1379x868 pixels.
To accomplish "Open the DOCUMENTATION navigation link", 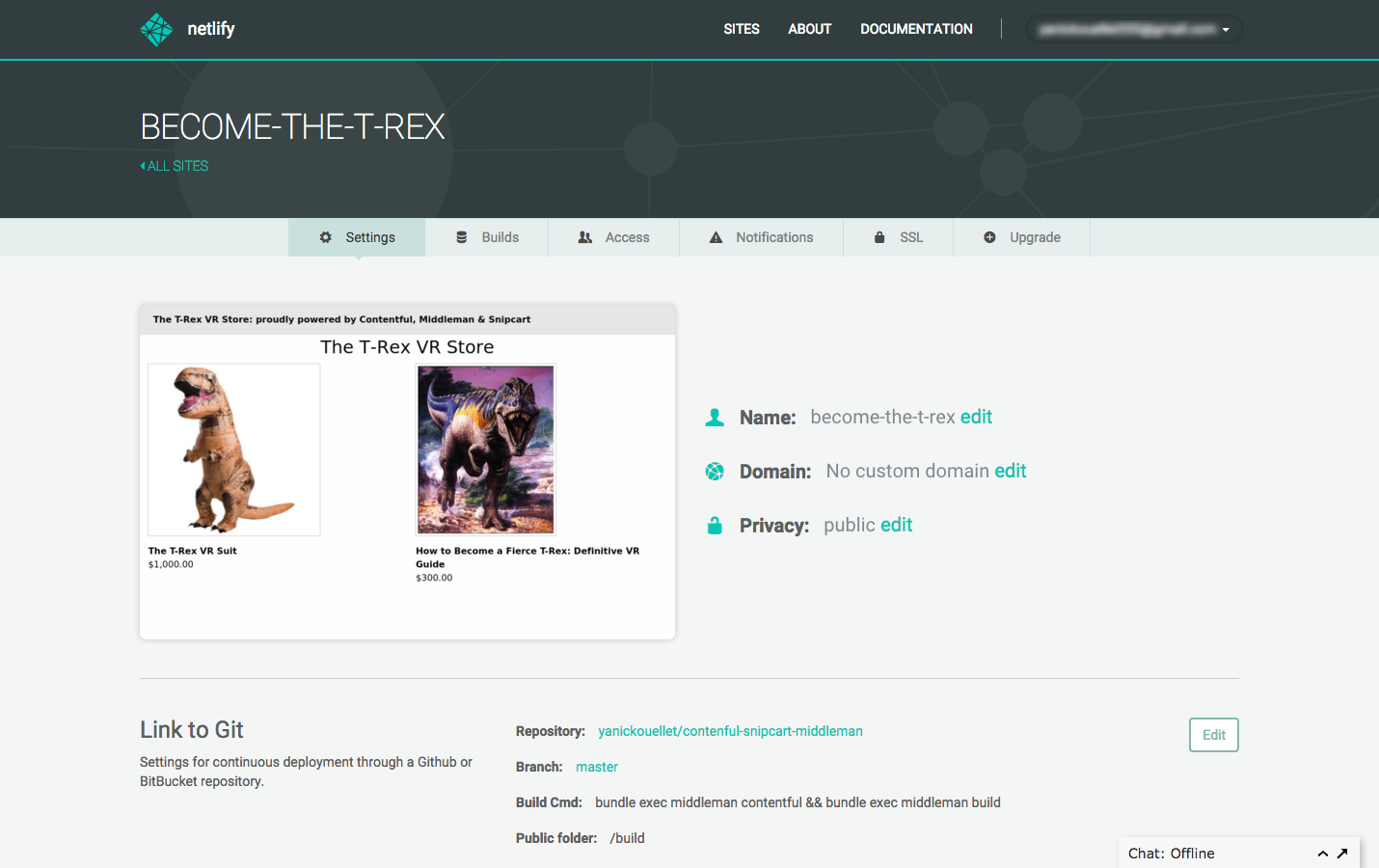I will point(916,29).
